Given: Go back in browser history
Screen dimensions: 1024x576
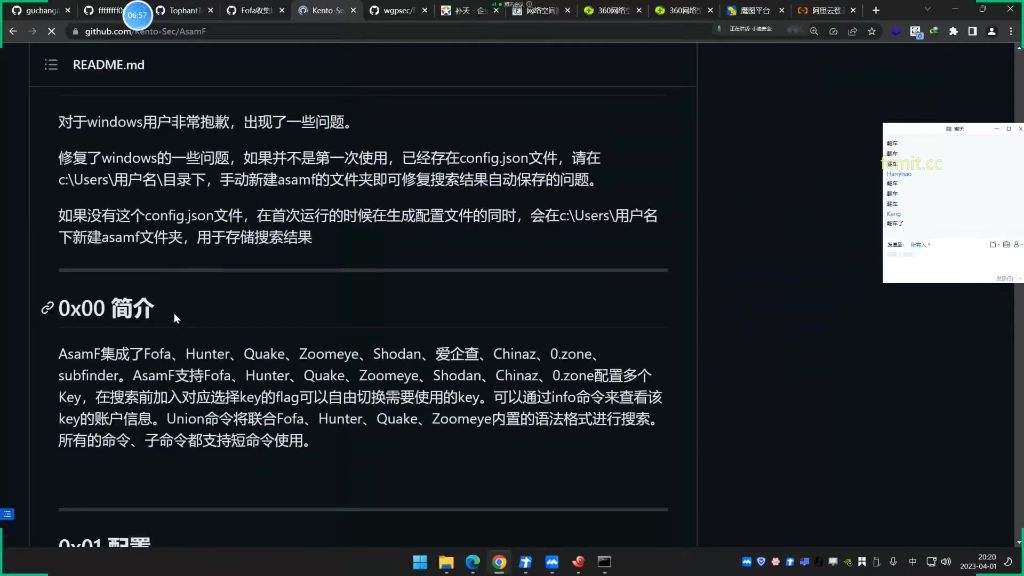Looking at the screenshot, I should (x=13, y=31).
